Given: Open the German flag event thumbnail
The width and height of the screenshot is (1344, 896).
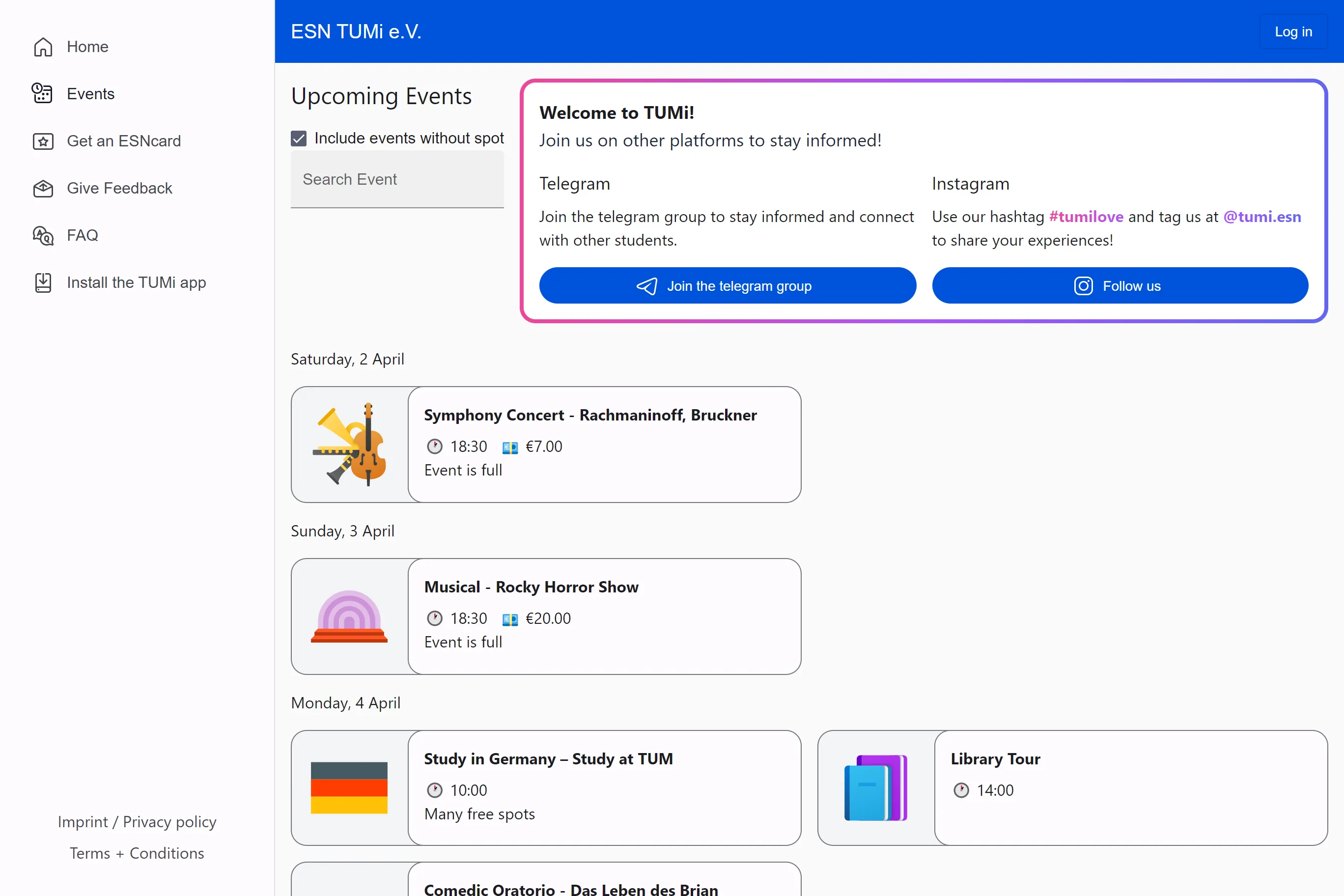Looking at the screenshot, I should coord(349,787).
